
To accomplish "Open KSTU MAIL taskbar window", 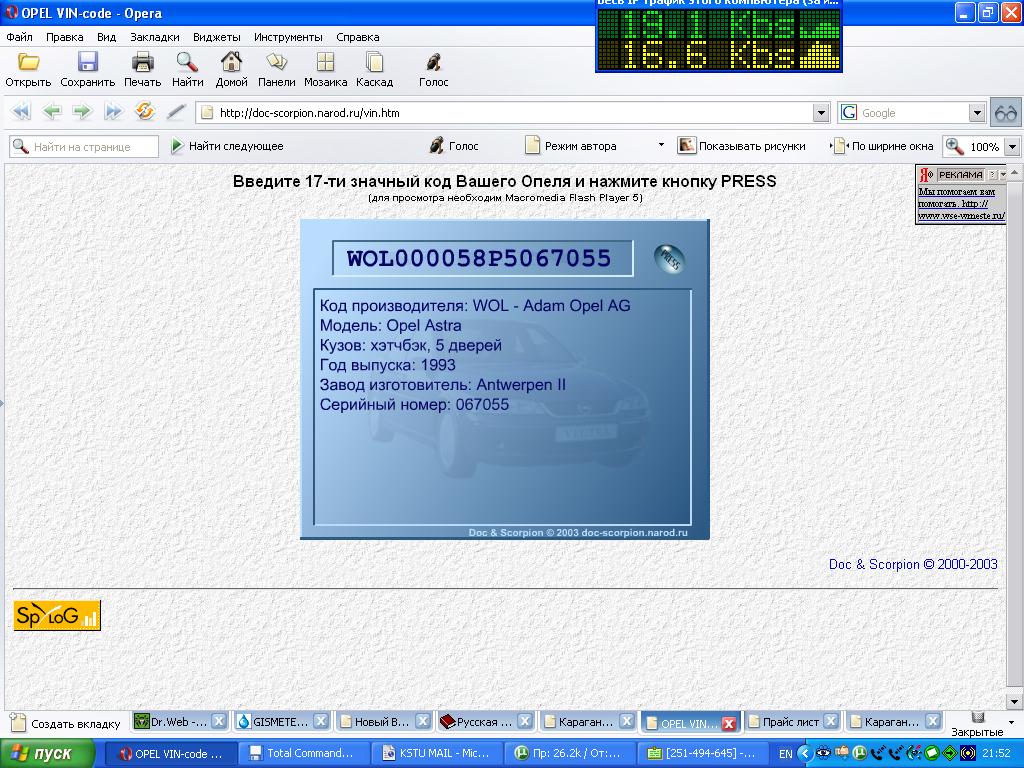I will click(438, 753).
